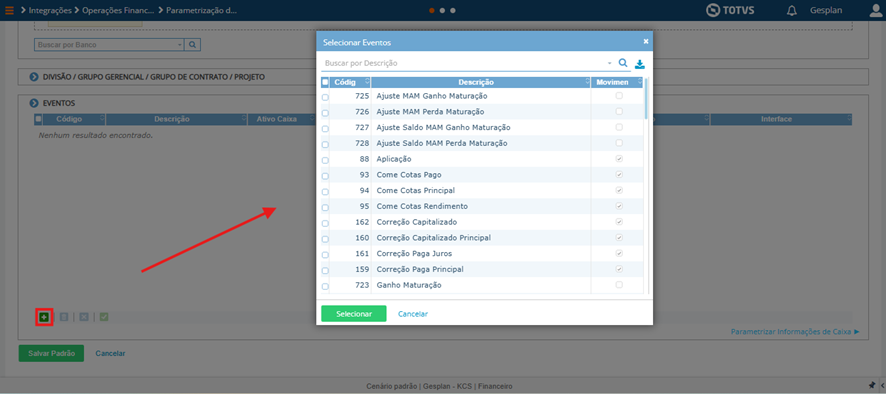Click the TOTVS logo

730,10
